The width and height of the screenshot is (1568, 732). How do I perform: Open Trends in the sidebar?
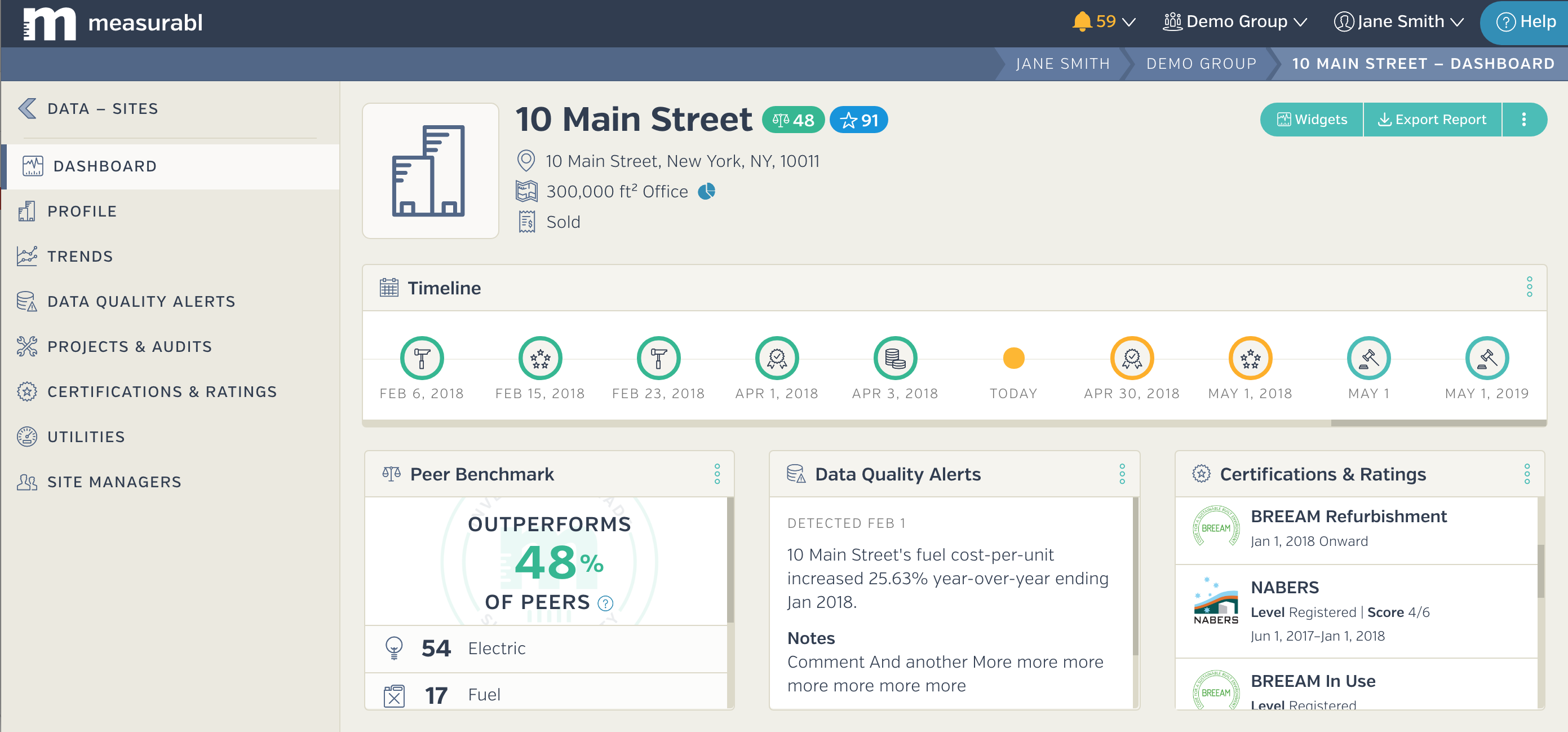pyautogui.click(x=79, y=257)
